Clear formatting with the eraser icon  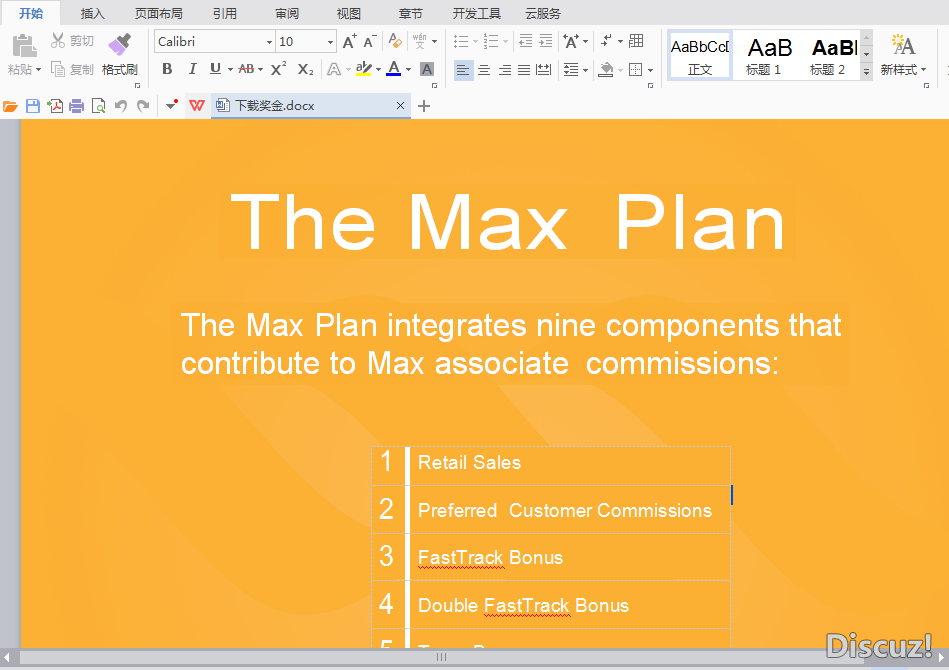coord(395,41)
